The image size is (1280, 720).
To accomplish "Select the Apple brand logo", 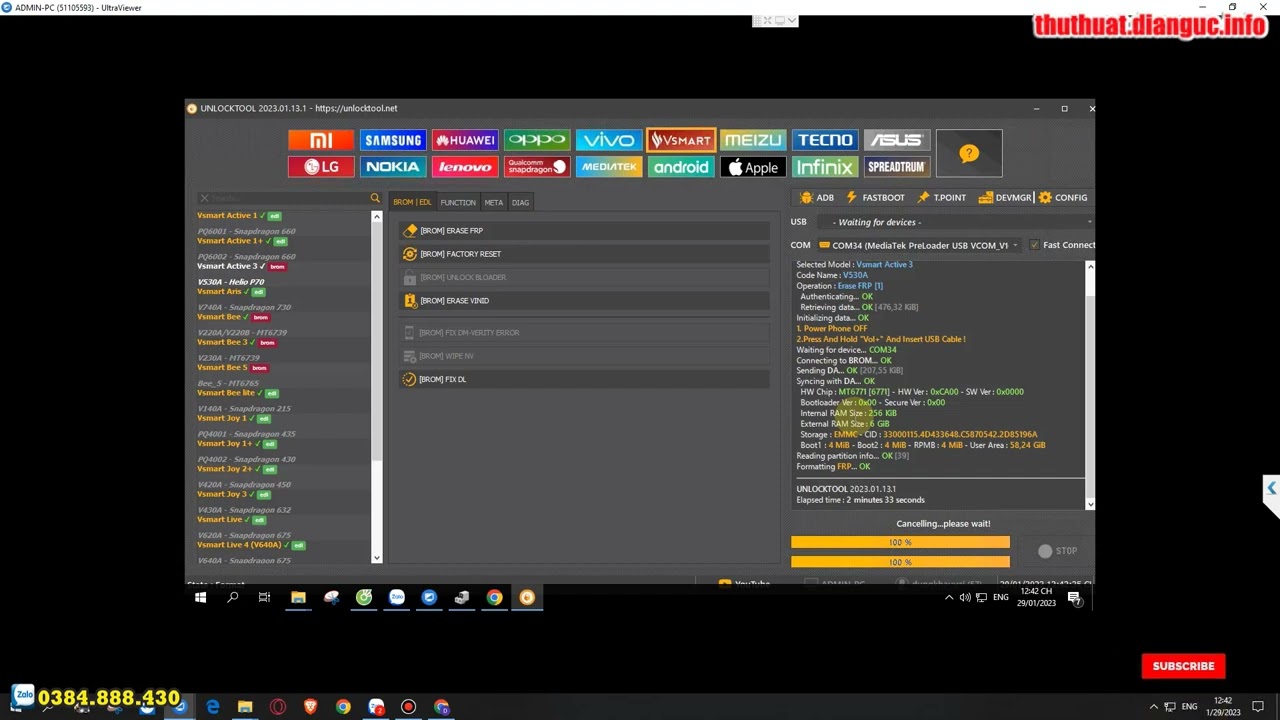I will tap(753, 167).
